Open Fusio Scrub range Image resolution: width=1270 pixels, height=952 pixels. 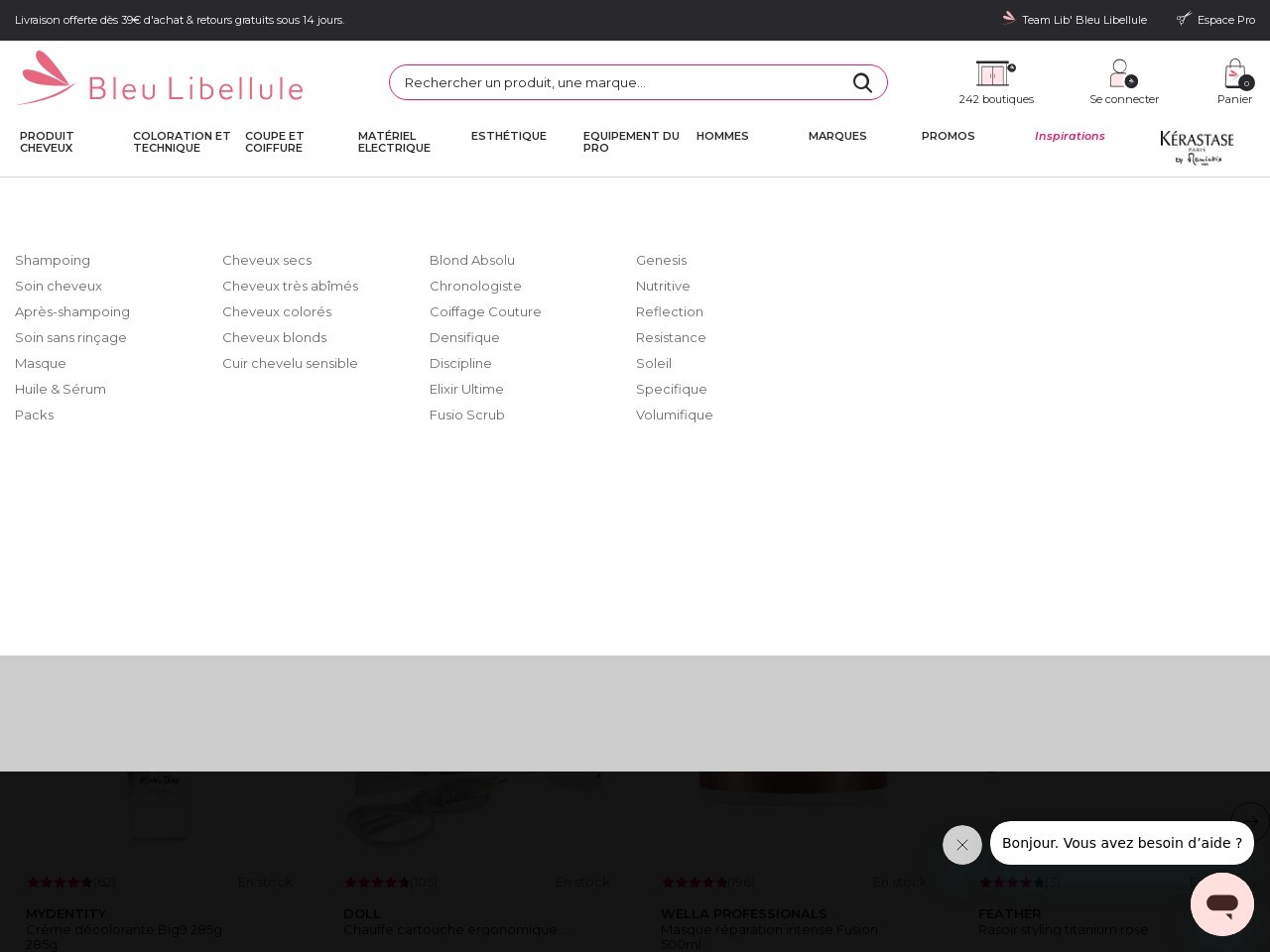467,415
